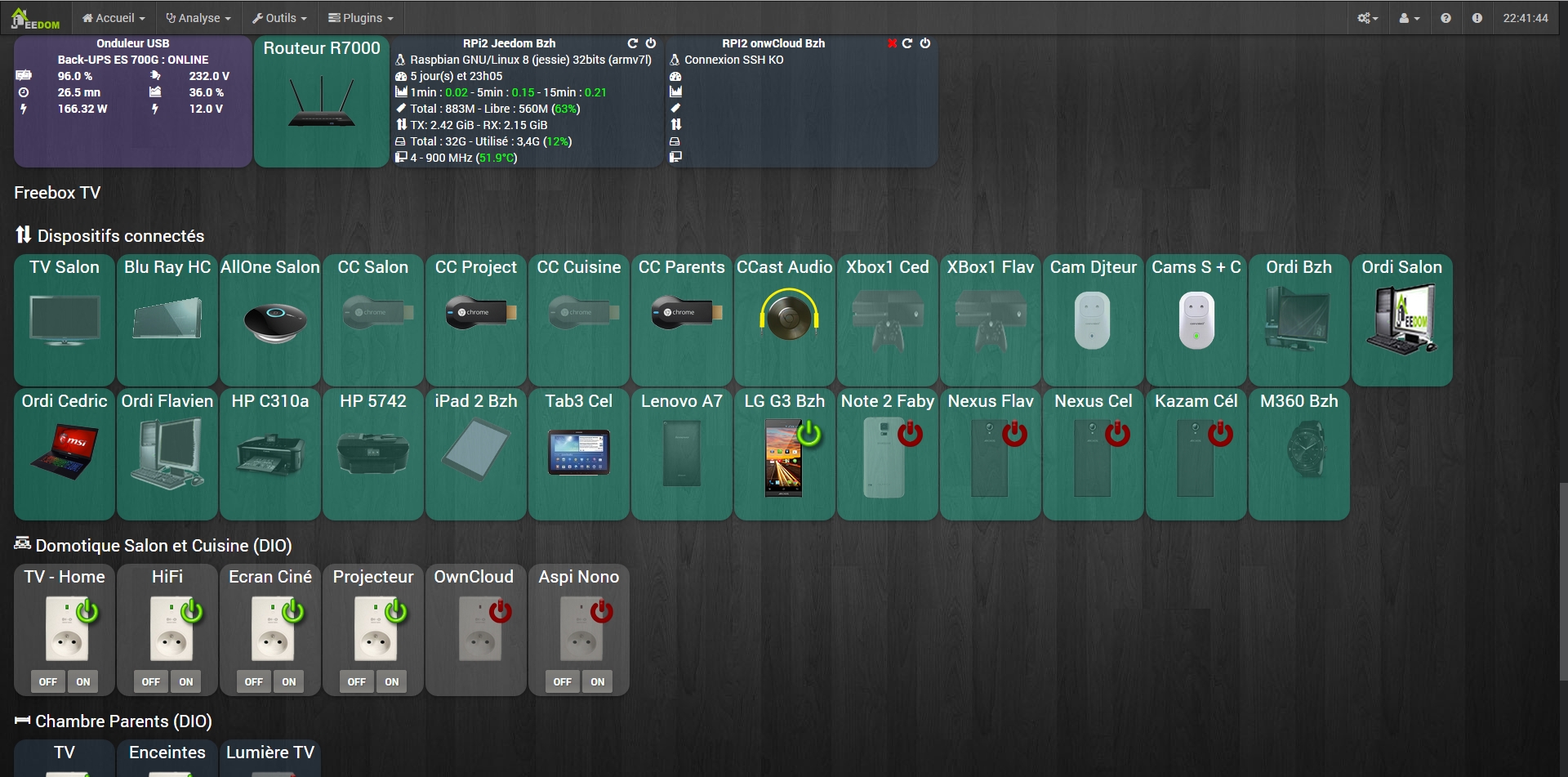Open the user account dropdown
1568x777 pixels.
pyautogui.click(x=1409, y=18)
